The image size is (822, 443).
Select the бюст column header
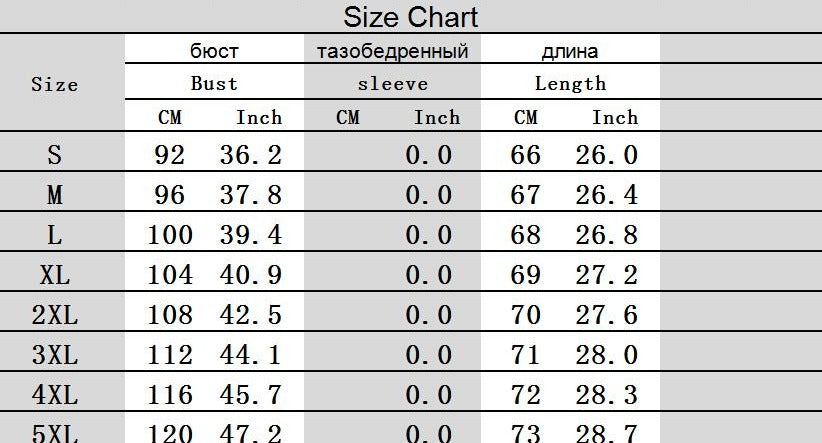(x=214, y=51)
